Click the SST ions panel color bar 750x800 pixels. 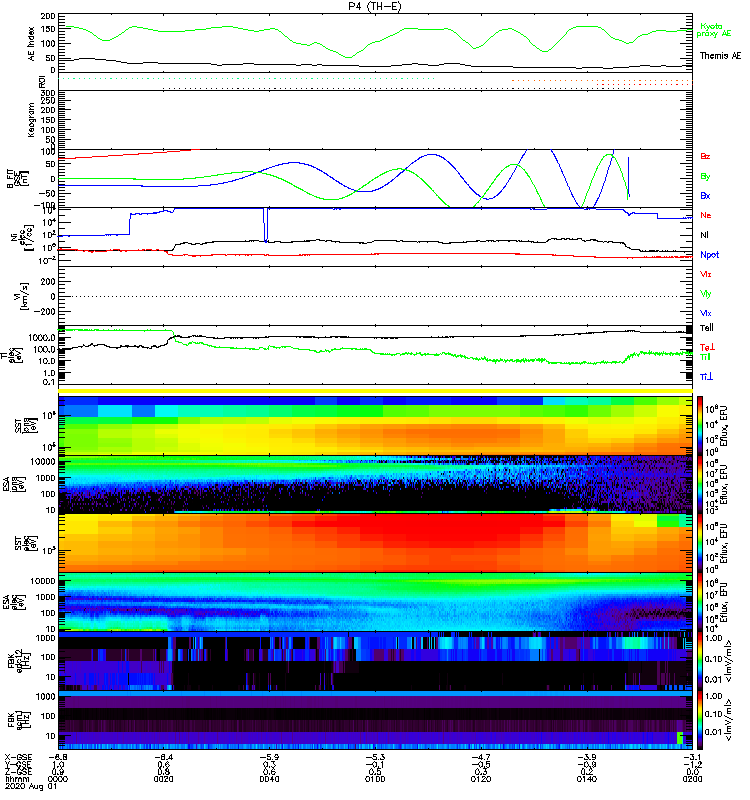coord(699,426)
